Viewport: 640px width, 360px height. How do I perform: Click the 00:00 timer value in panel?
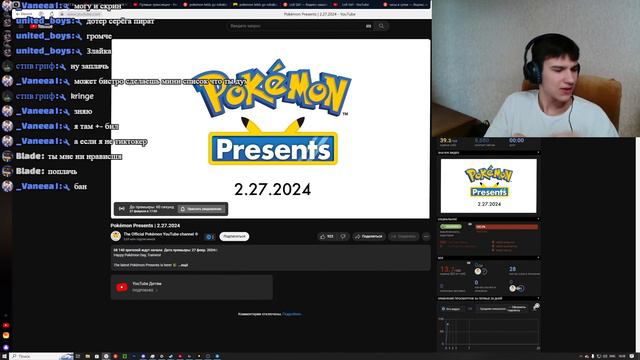pyautogui.click(x=516, y=140)
